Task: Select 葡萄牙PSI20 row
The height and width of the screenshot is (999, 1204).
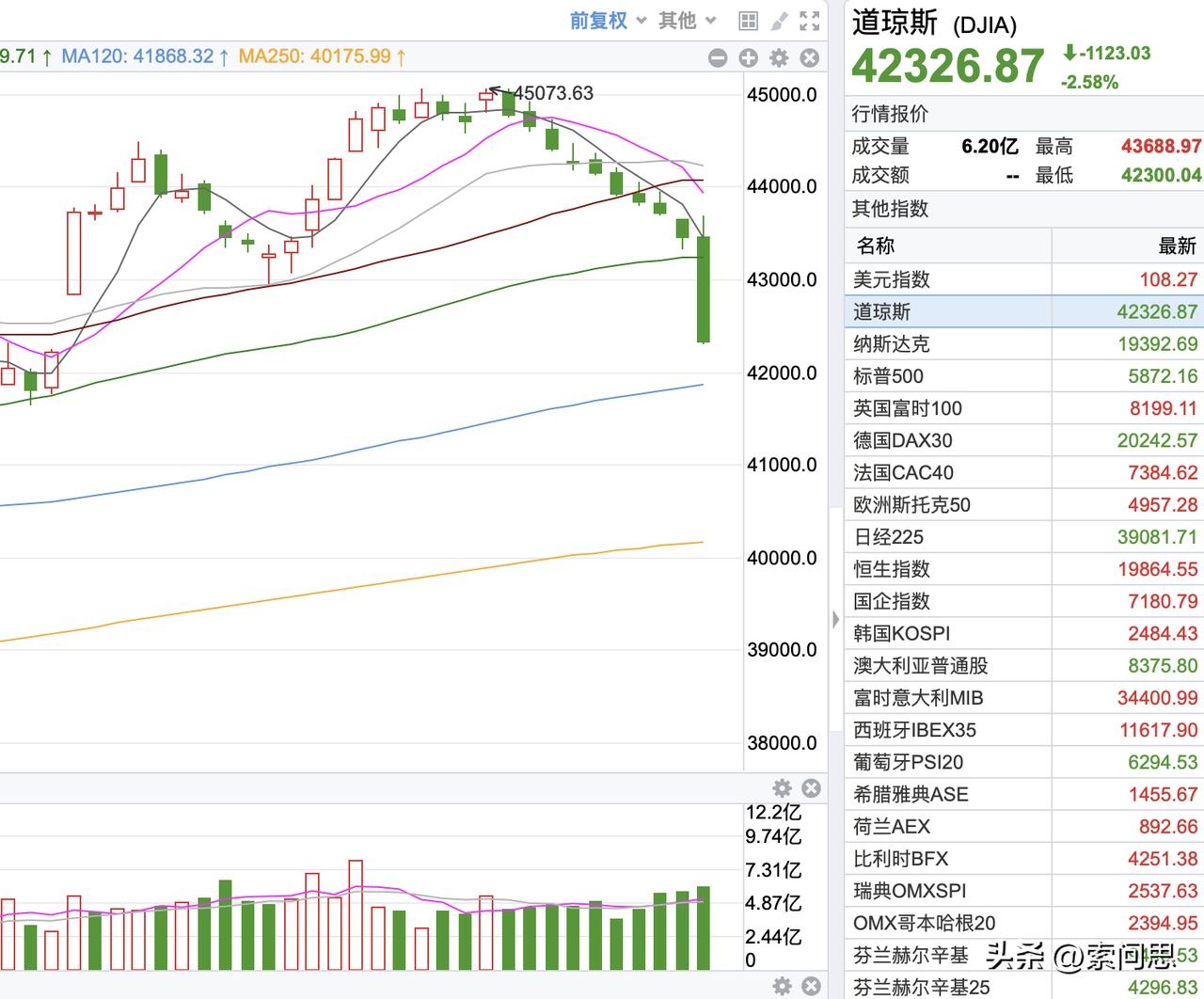Action: (x=1024, y=761)
